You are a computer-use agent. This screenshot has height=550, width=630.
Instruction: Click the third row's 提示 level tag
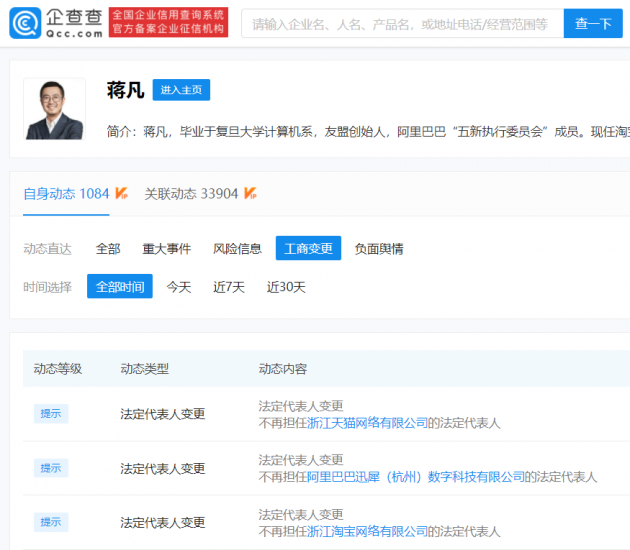[51, 522]
